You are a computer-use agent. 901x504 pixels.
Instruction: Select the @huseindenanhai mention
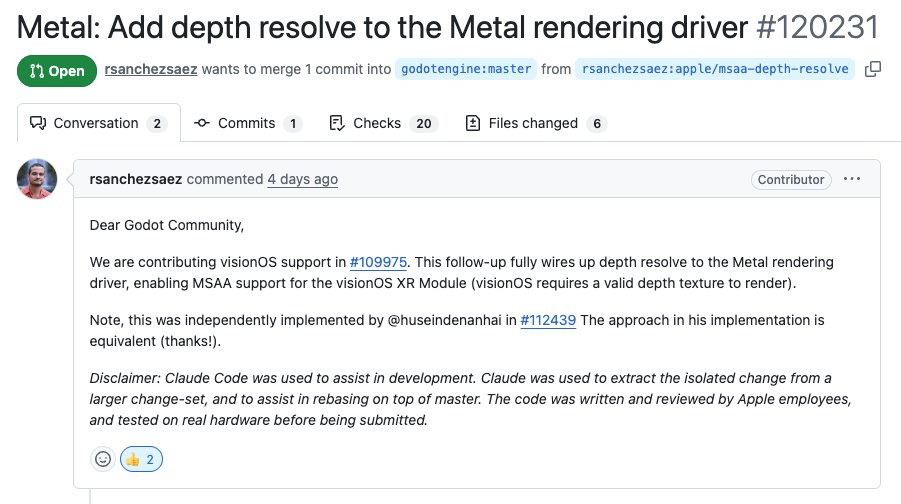445,320
